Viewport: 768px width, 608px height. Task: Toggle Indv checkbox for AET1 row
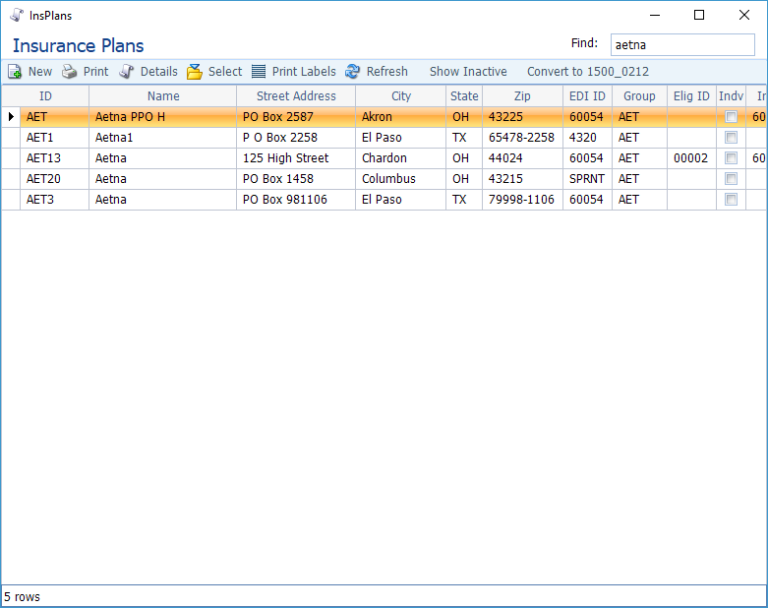(731, 138)
